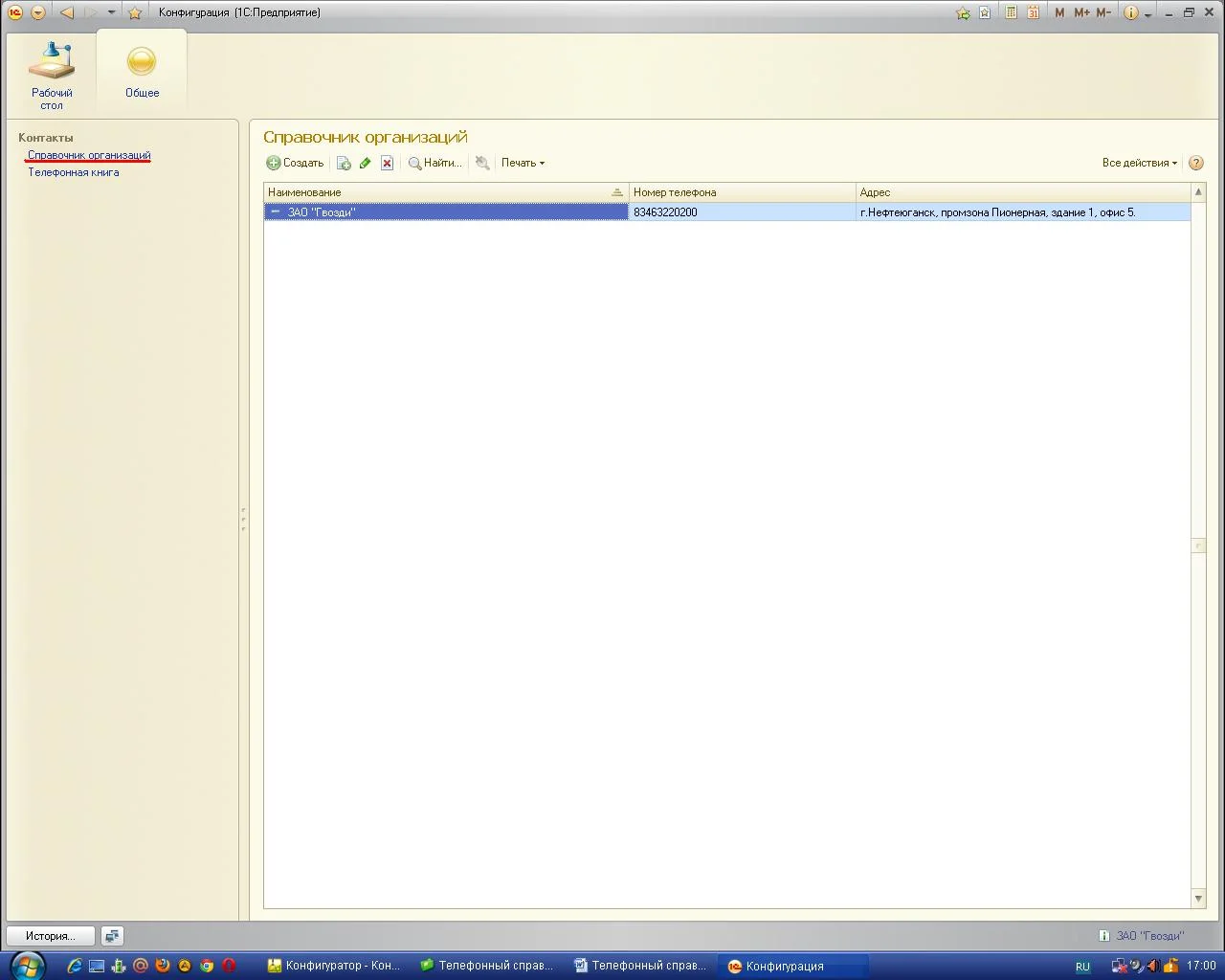Launch Google Chrome from quick launch
The height and width of the screenshot is (980, 1225).
[207, 966]
